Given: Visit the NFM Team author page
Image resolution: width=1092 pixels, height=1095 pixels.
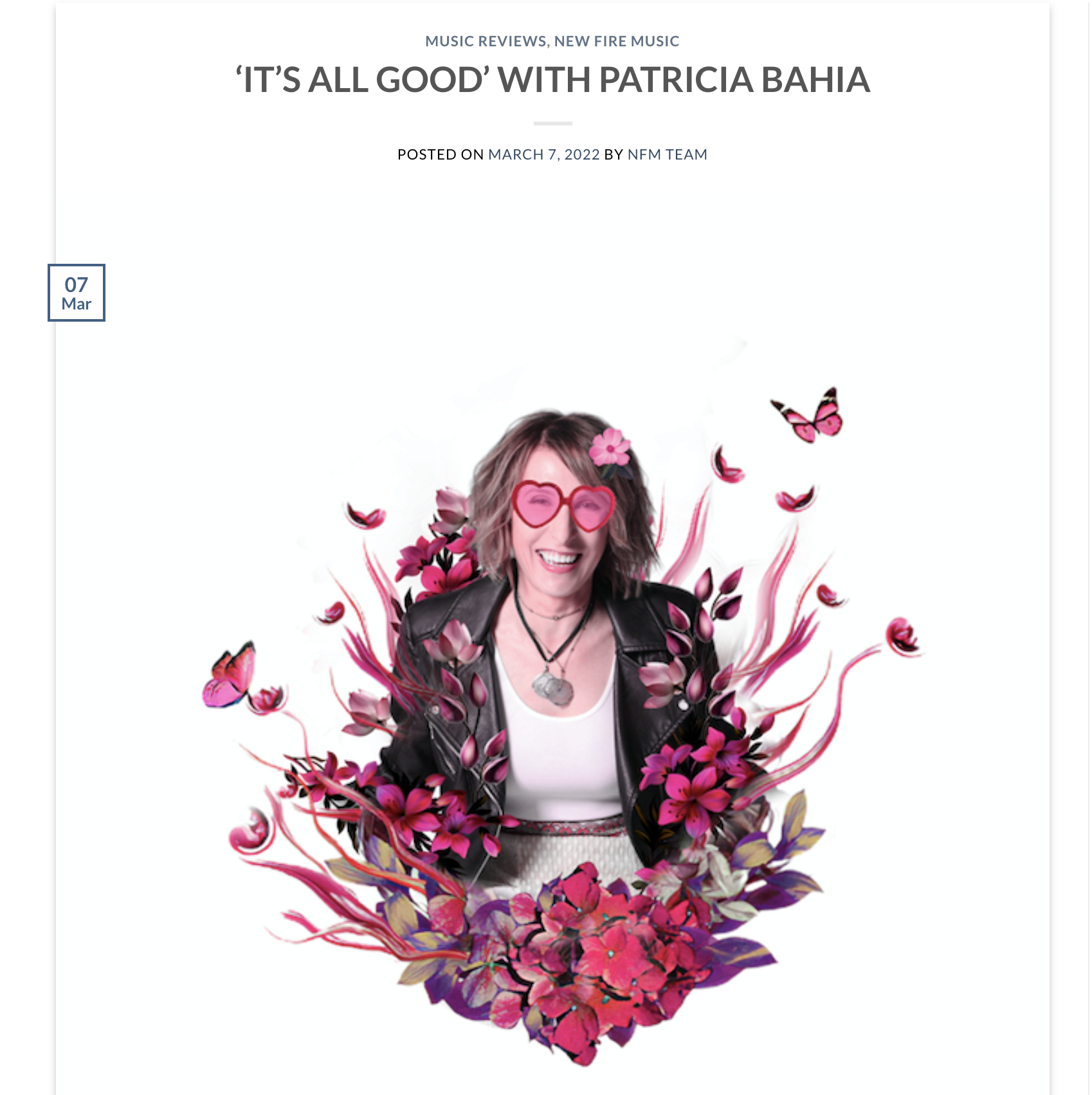Looking at the screenshot, I should point(667,154).
